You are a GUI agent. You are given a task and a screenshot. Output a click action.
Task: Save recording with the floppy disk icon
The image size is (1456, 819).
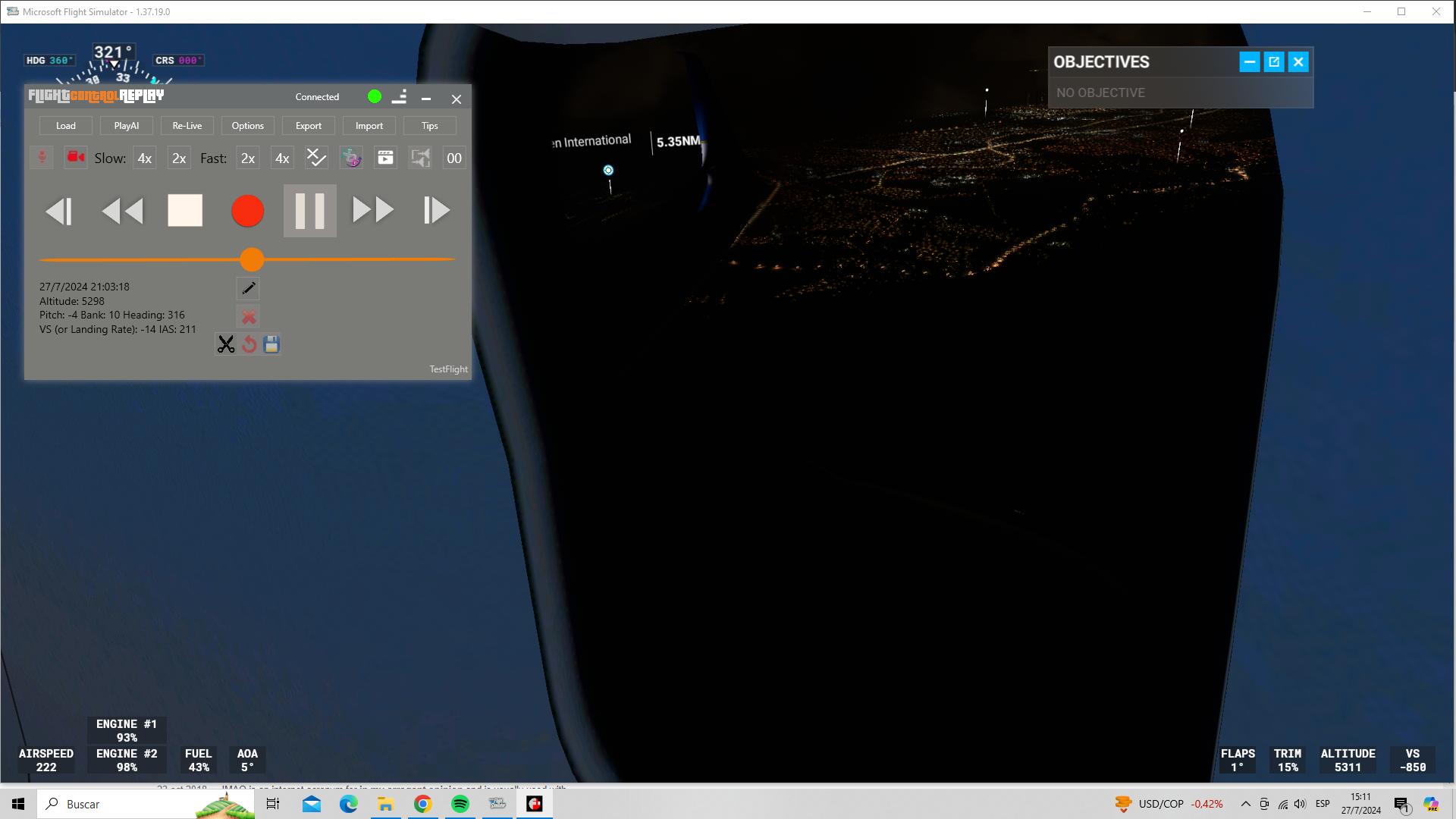tap(271, 344)
